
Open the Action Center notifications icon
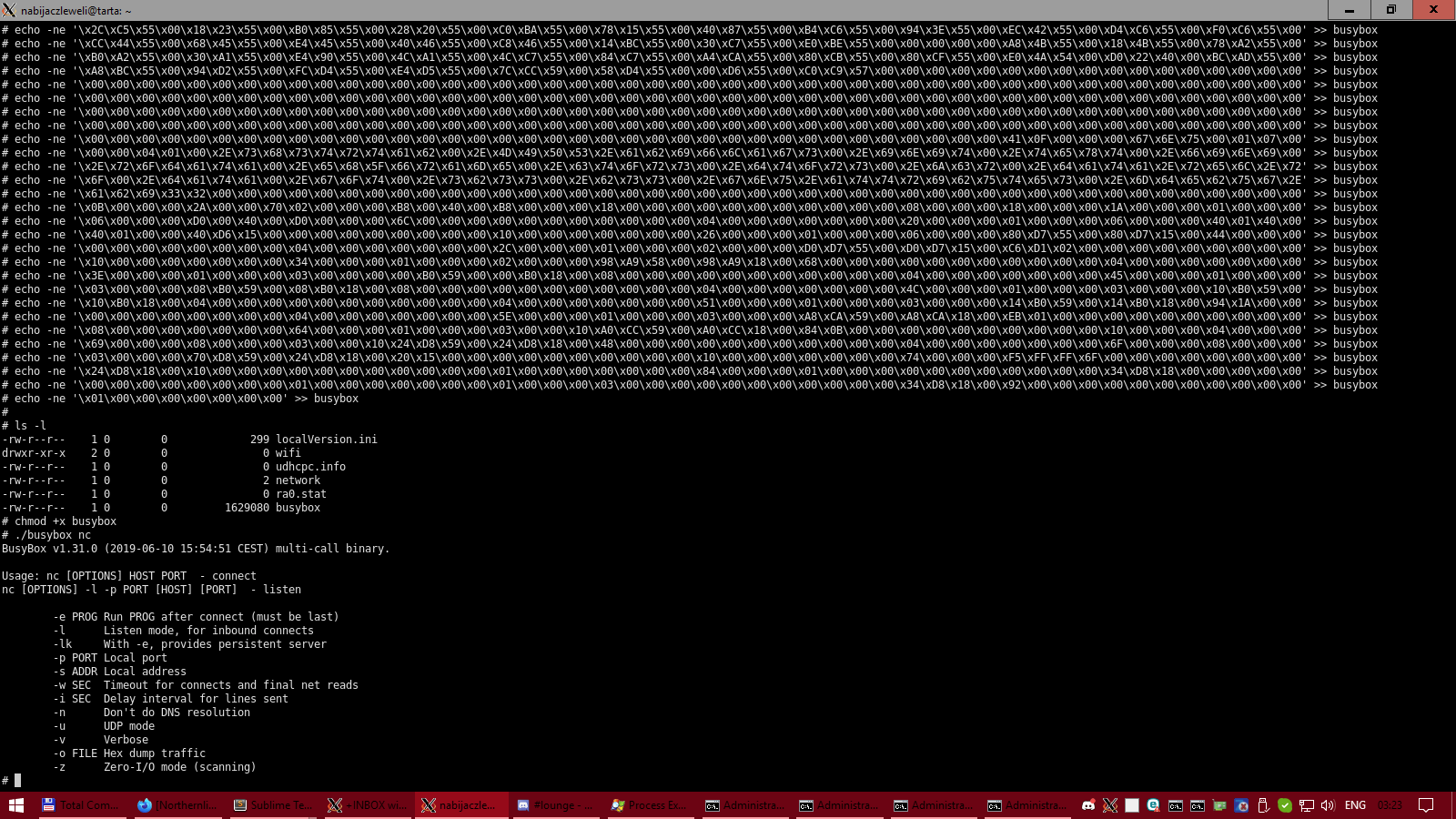pyautogui.click(x=1426, y=805)
